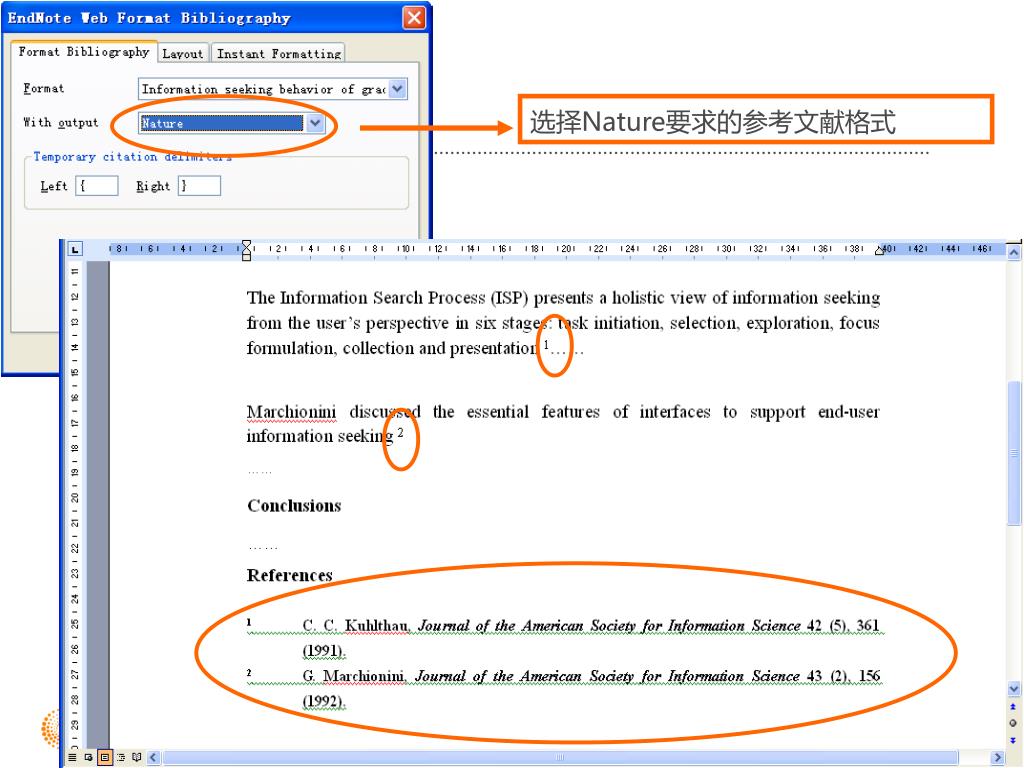The width and height of the screenshot is (1024, 768).
Task: Click Previous Page double-arrow button
Action: (1013, 707)
